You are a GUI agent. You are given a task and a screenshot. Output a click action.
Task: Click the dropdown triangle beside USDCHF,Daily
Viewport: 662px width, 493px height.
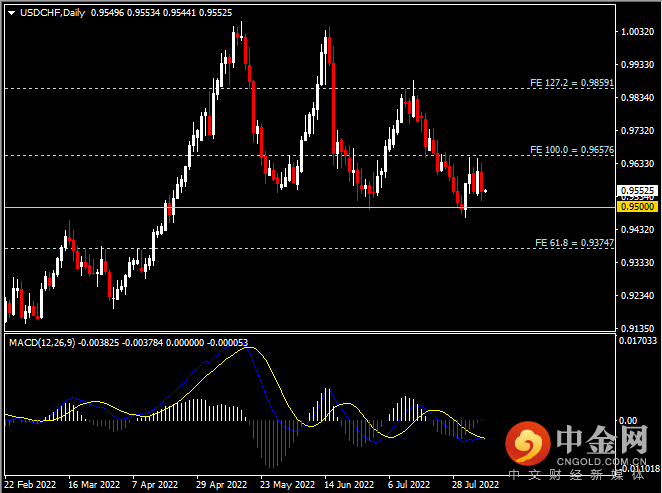pos(11,13)
